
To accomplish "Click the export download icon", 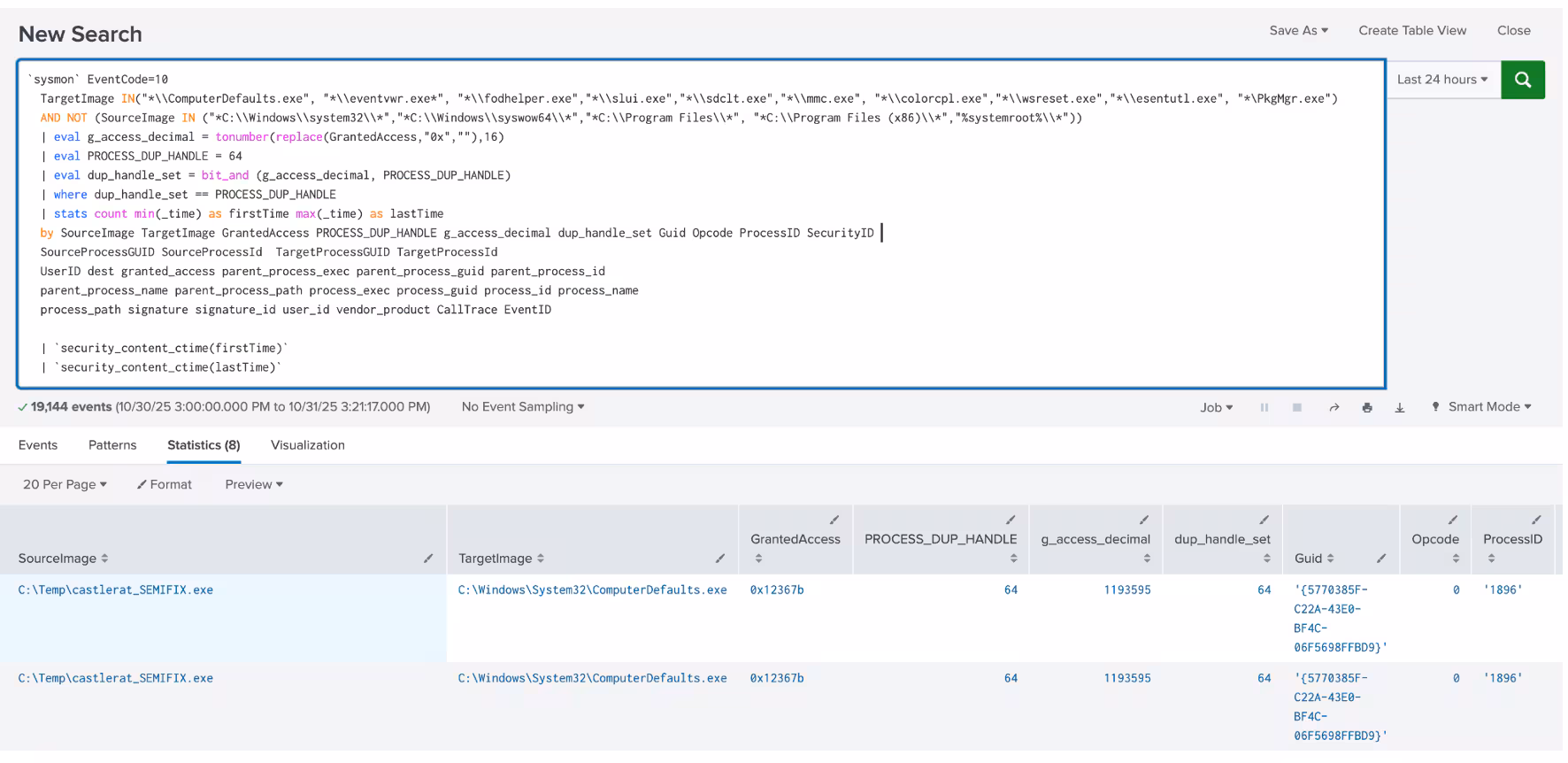I will coord(1400,408).
